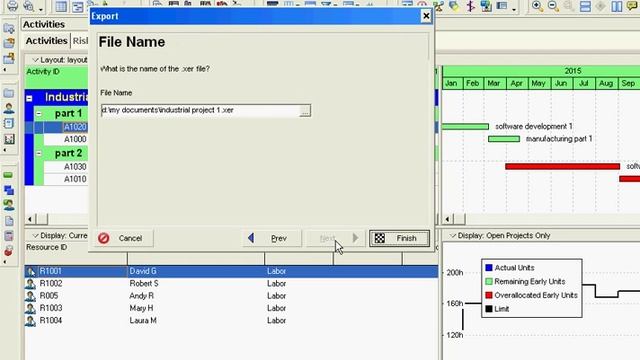Click the horizontal rows layout icon
The width and height of the screenshot is (640, 360).
click(585, 6)
